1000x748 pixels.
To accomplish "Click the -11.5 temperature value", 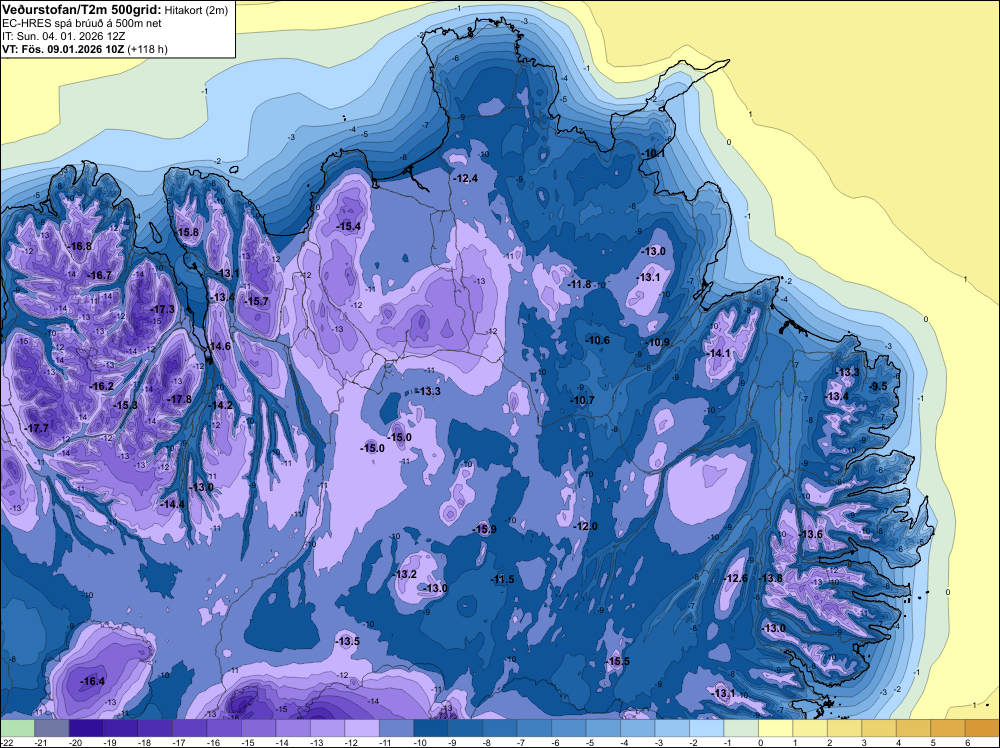I will 503,579.
